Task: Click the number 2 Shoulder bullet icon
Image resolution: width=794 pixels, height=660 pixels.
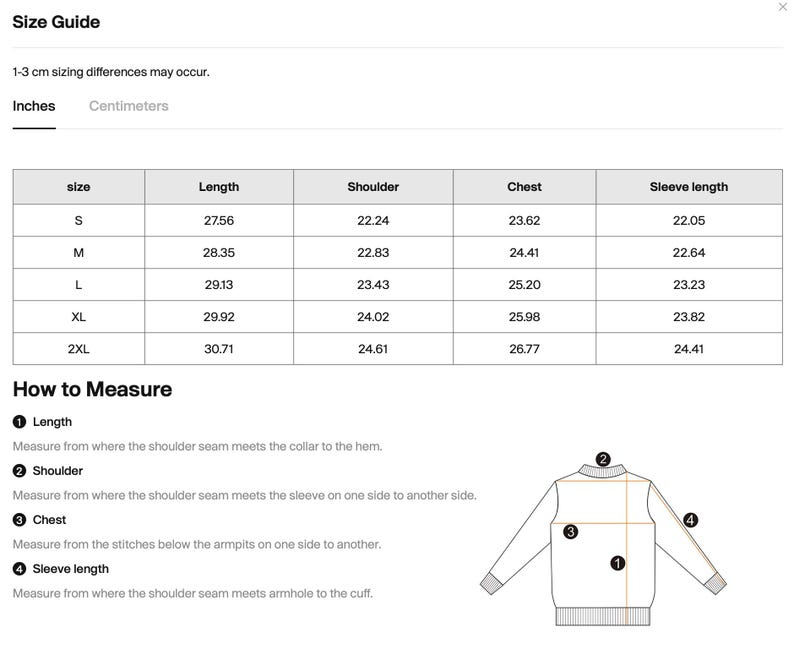Action: 19,471
